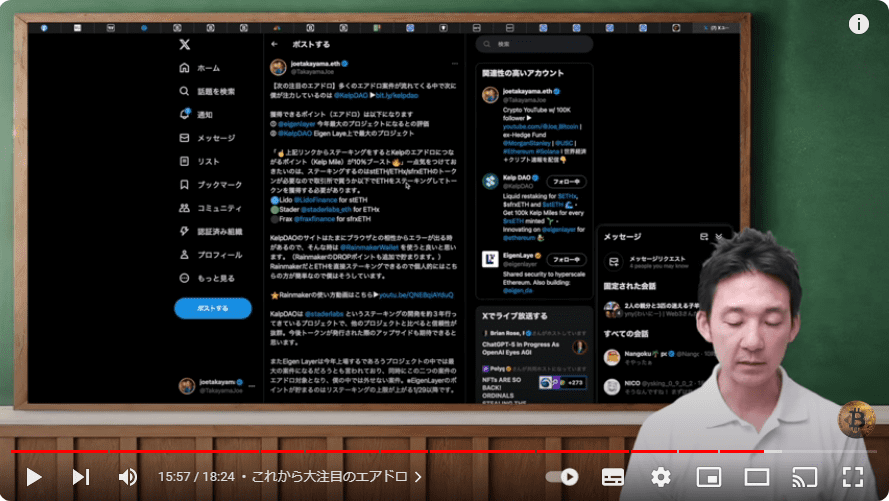The image size is (889, 501).
Task: Play the YouTube video
Action: (34, 477)
